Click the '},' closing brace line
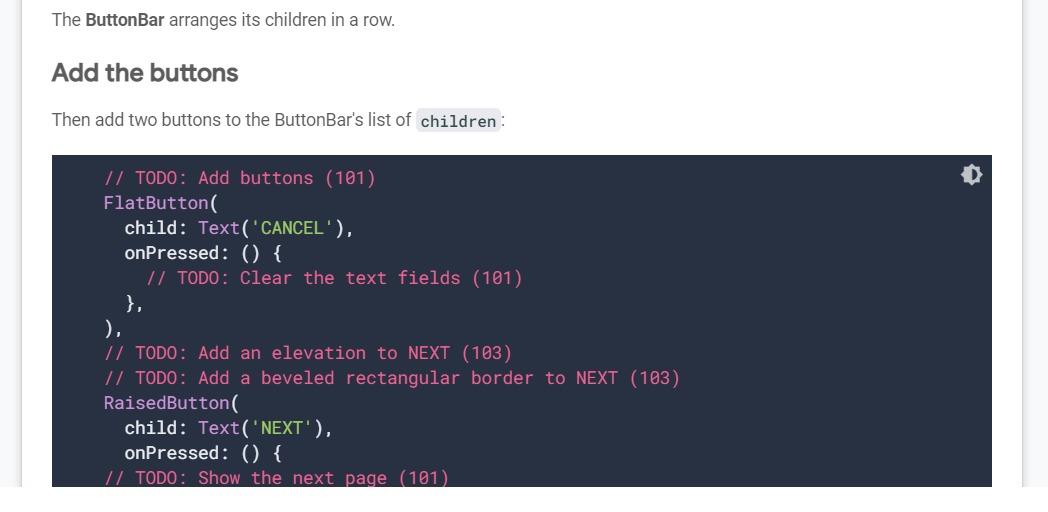This screenshot has height=512, width=1048. pyautogui.click(x=134, y=303)
